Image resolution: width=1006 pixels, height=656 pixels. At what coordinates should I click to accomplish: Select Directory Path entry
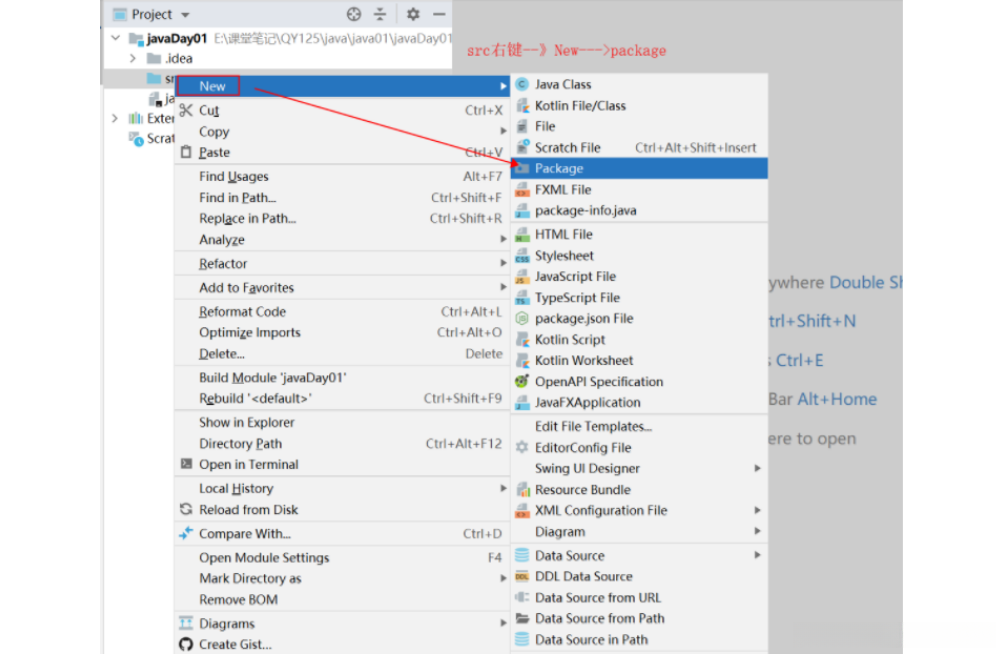tap(342, 444)
